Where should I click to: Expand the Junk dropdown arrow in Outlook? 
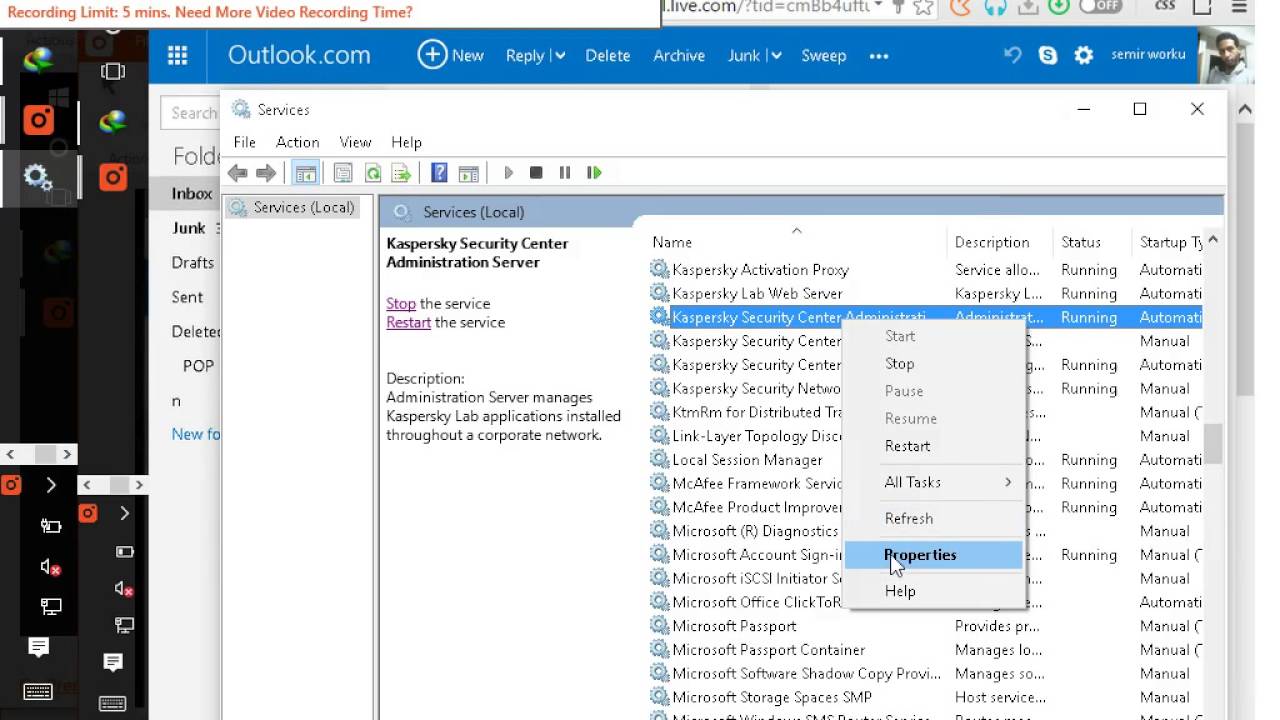tap(775, 56)
